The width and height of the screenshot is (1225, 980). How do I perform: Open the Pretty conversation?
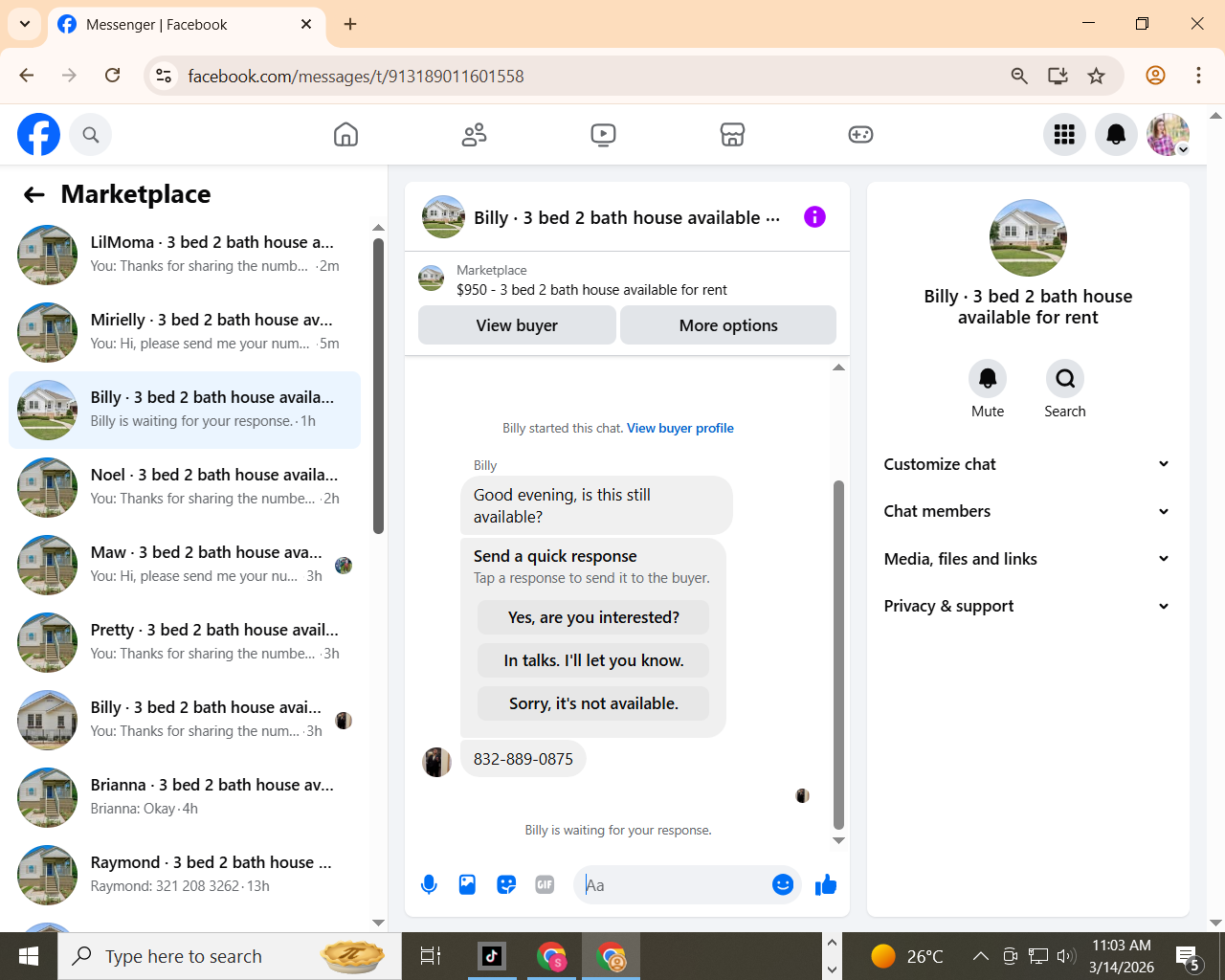coord(185,642)
